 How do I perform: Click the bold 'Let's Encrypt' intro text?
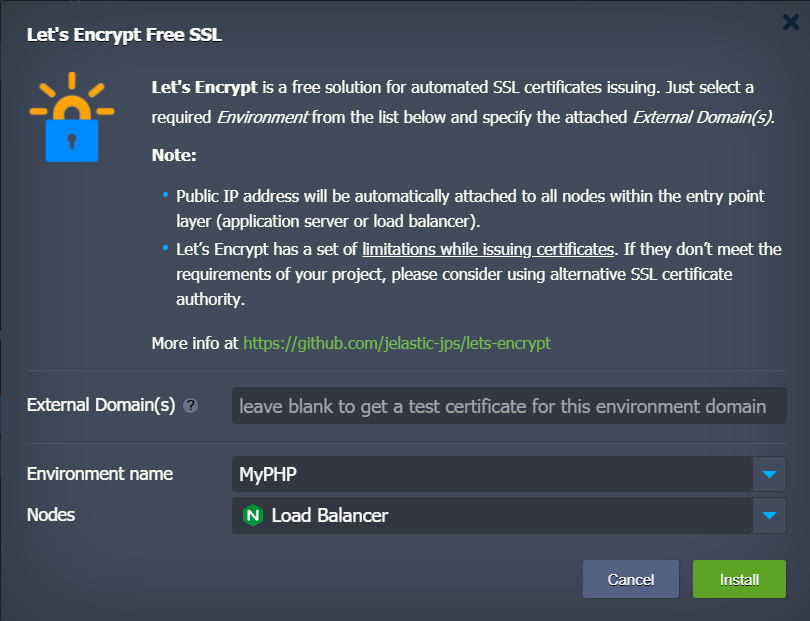click(205, 87)
